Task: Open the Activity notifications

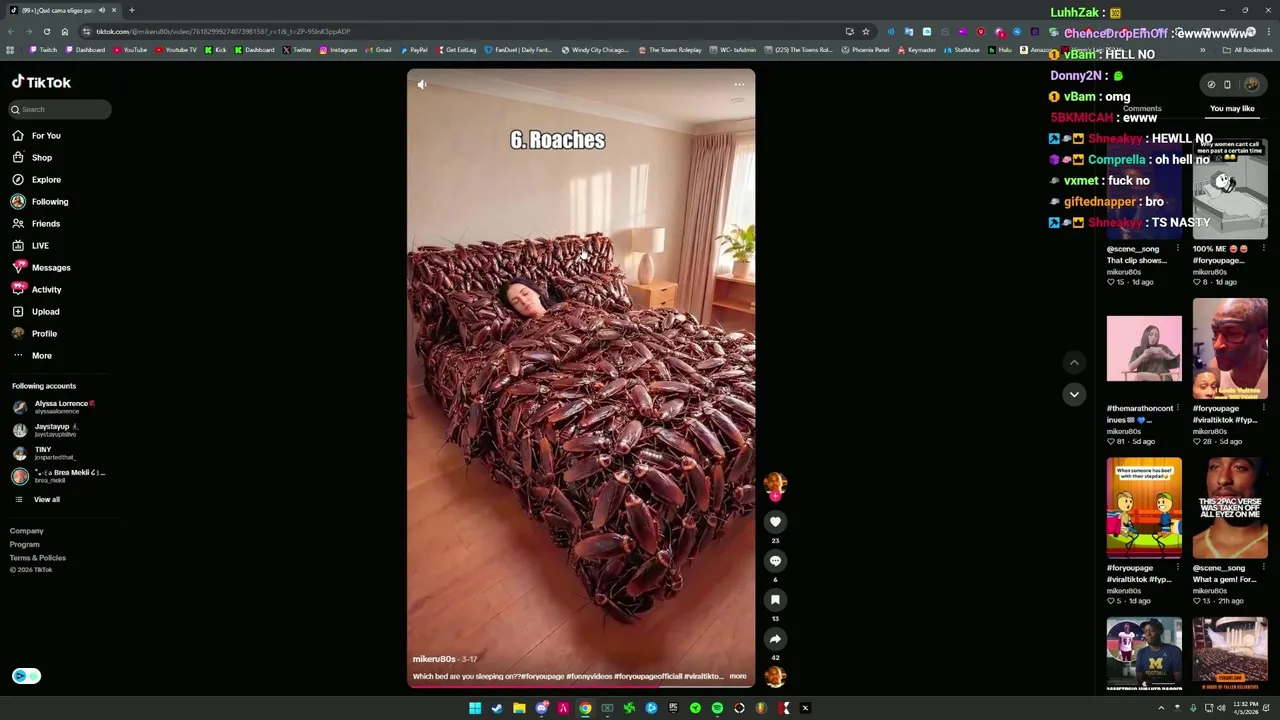Action: coord(37,290)
